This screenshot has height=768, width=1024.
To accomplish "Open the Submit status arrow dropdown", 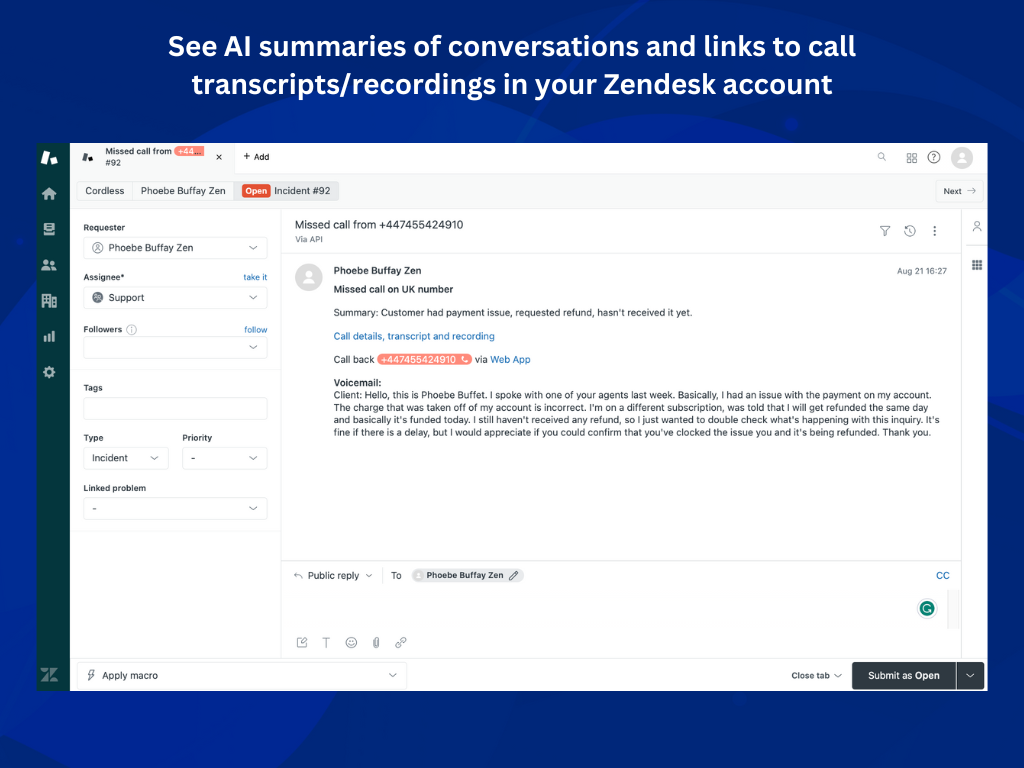I will click(970, 675).
